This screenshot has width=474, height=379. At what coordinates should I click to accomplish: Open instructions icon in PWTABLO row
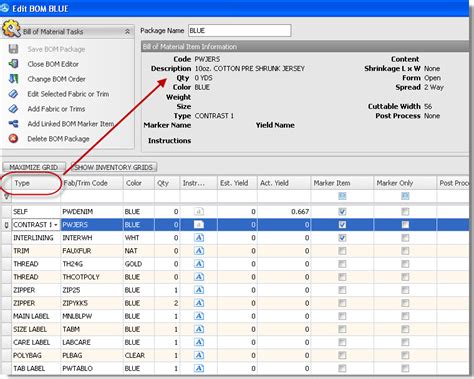199,368
